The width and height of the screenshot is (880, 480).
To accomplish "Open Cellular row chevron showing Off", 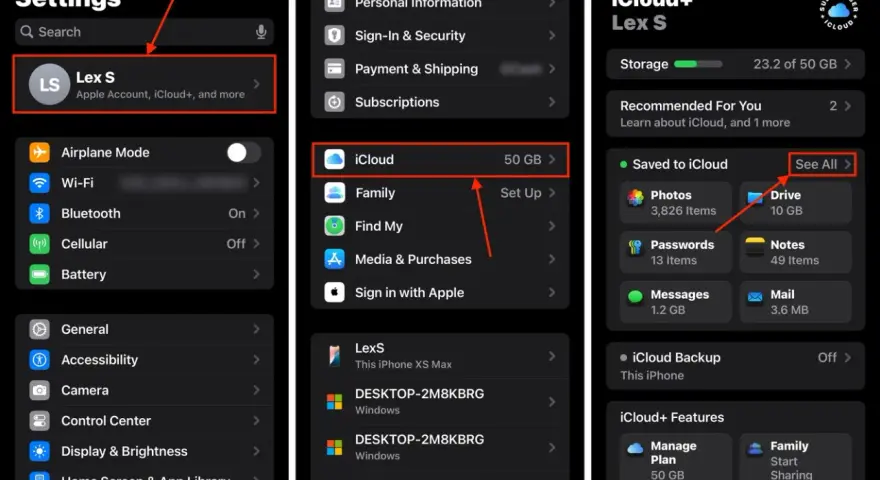I will [x=256, y=244].
